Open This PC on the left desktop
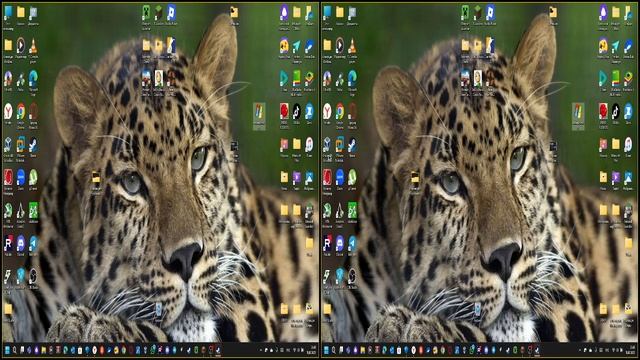The width and height of the screenshot is (640, 360). 8,13
